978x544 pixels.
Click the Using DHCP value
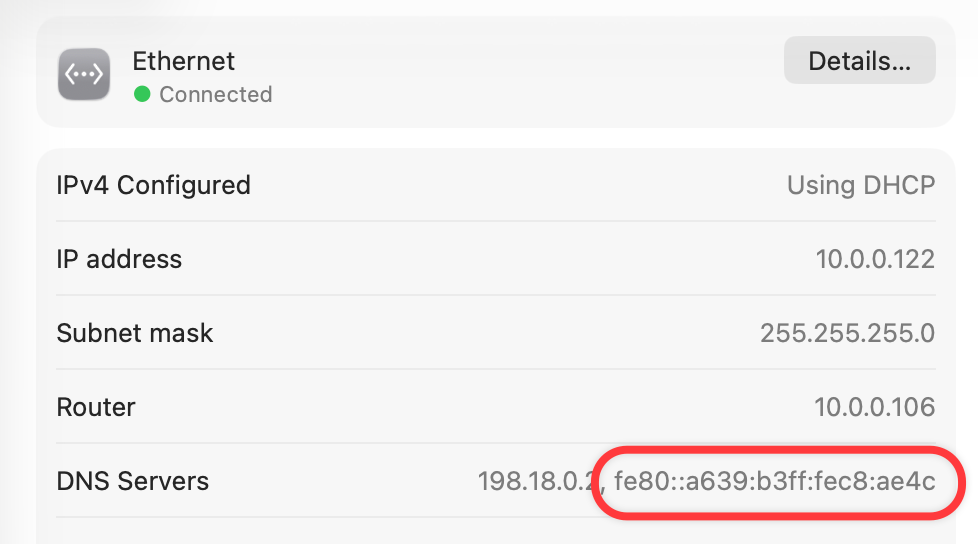[861, 185]
